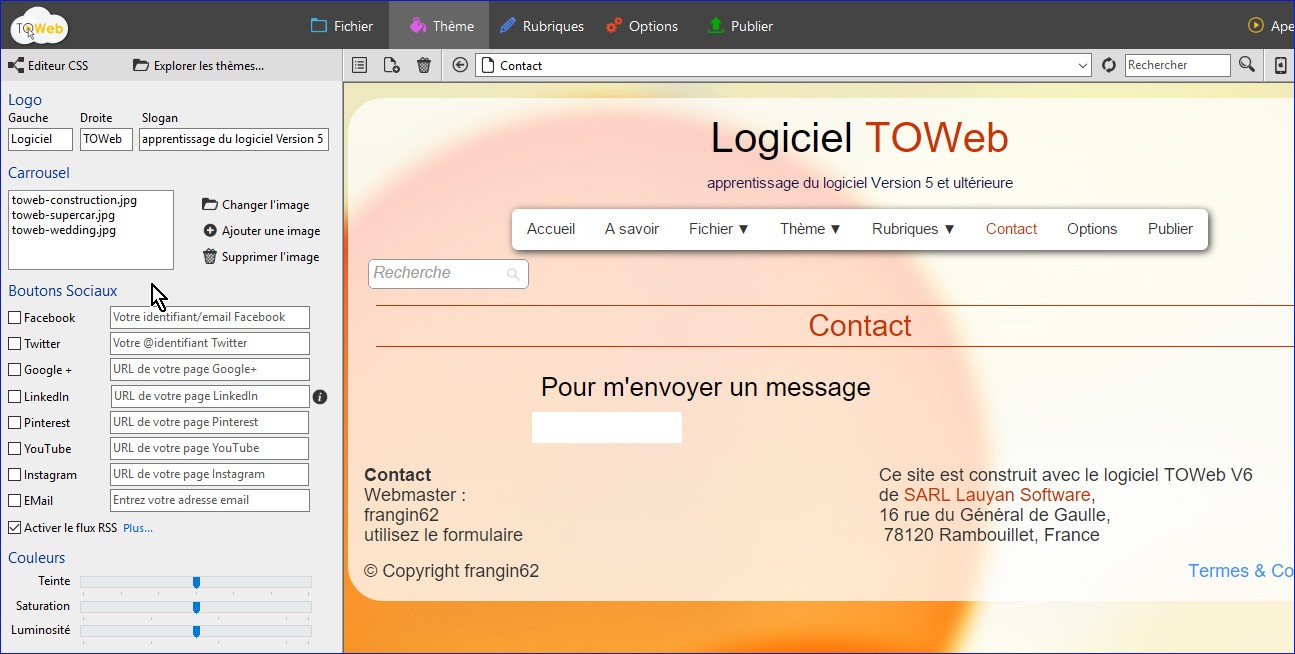1295x654 pixels.
Task: Click the magnifying glass search icon
Action: [1246, 65]
